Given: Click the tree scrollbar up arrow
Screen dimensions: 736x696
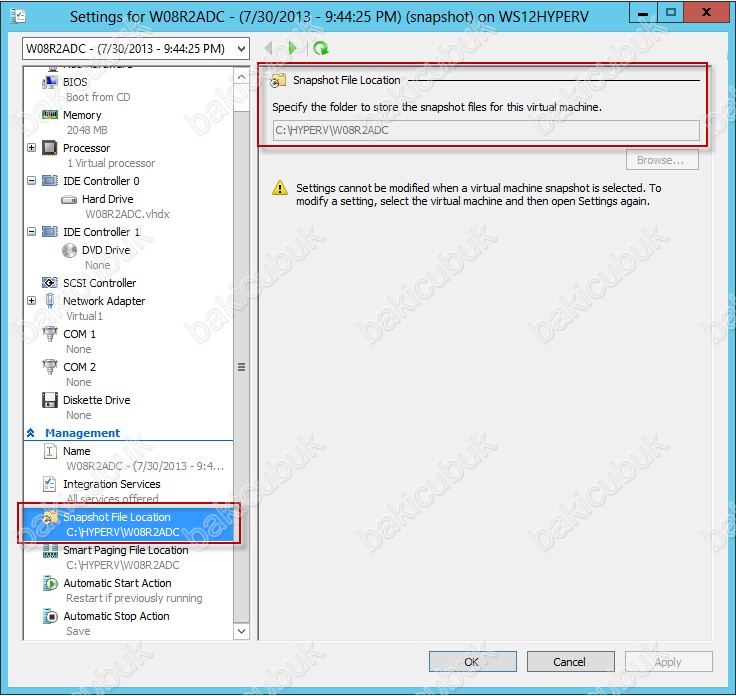Looking at the screenshot, I should 241,77.
